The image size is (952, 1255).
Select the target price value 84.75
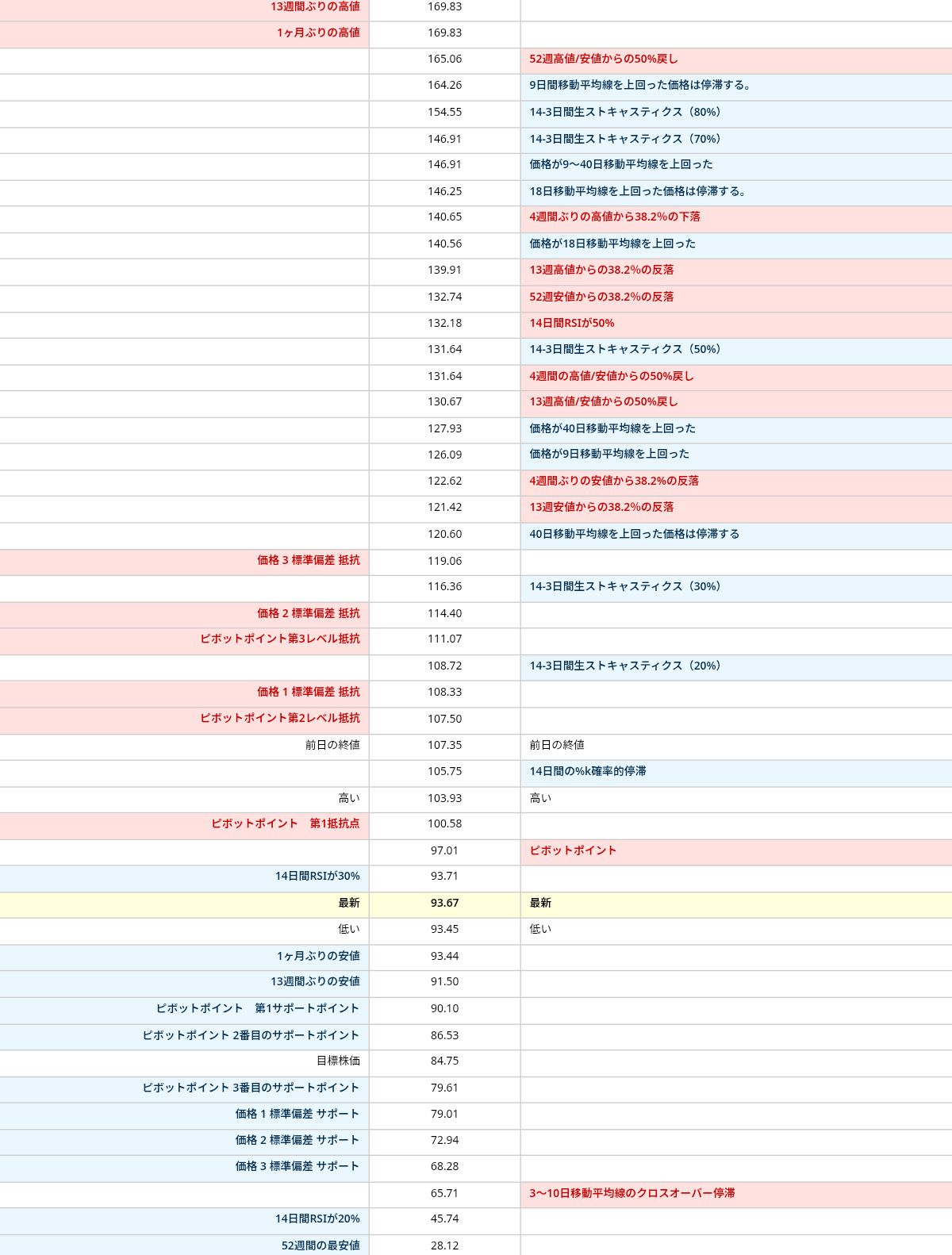pyautogui.click(x=444, y=1061)
